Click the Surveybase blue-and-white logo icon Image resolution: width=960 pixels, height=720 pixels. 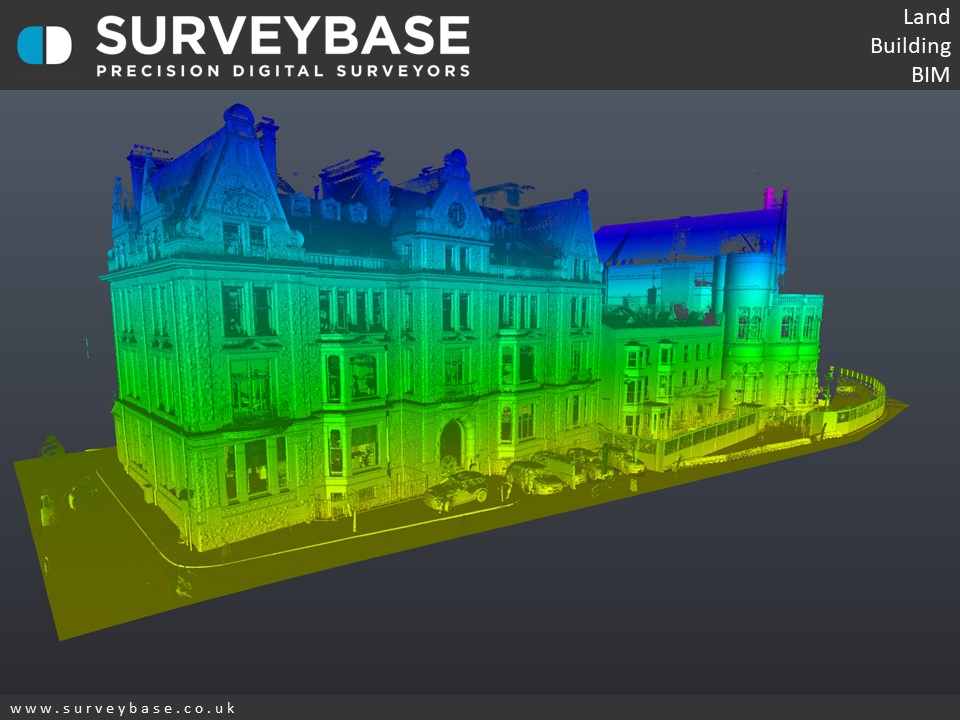(x=45, y=45)
